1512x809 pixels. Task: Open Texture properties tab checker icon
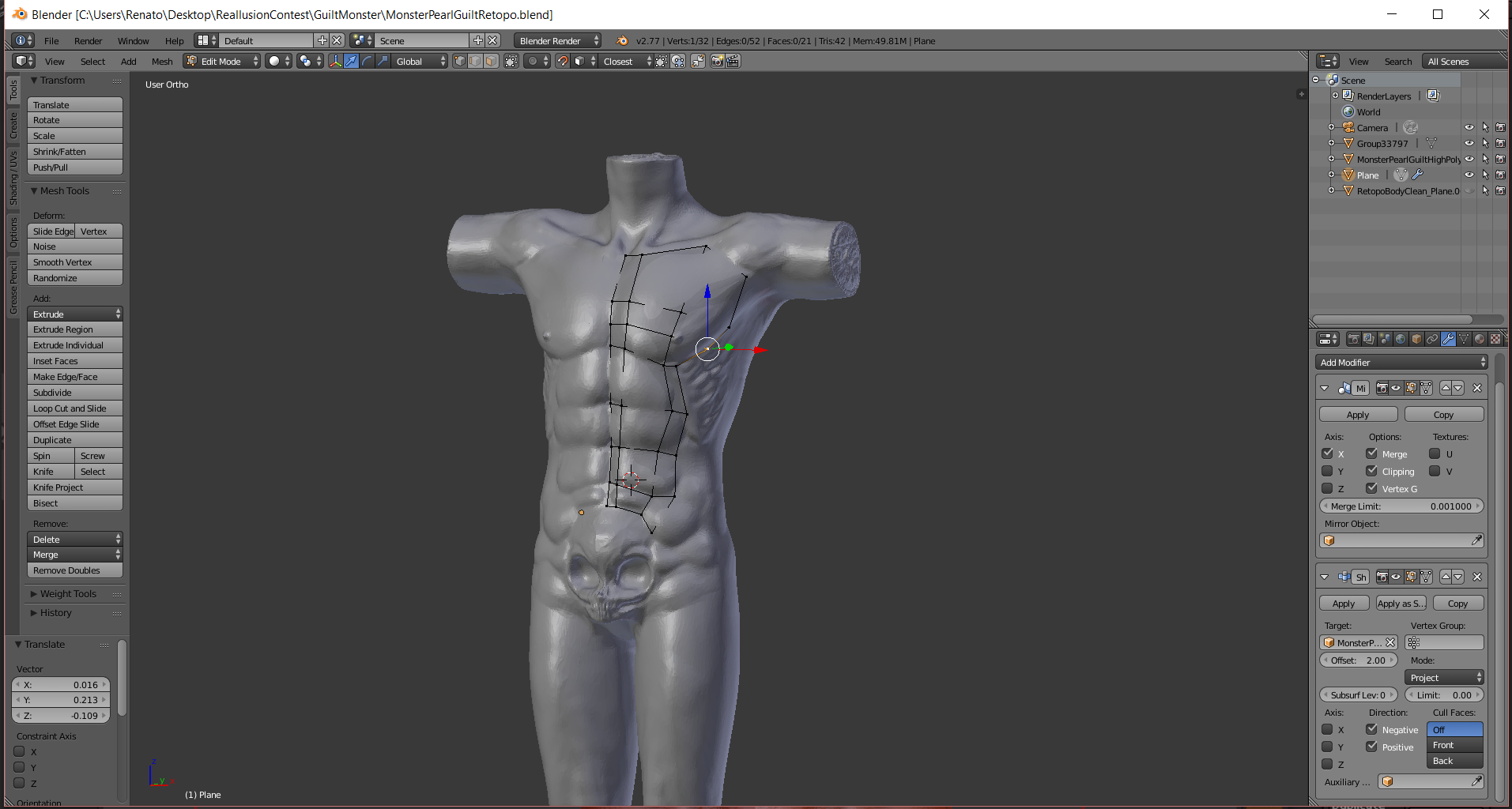[x=1495, y=339]
